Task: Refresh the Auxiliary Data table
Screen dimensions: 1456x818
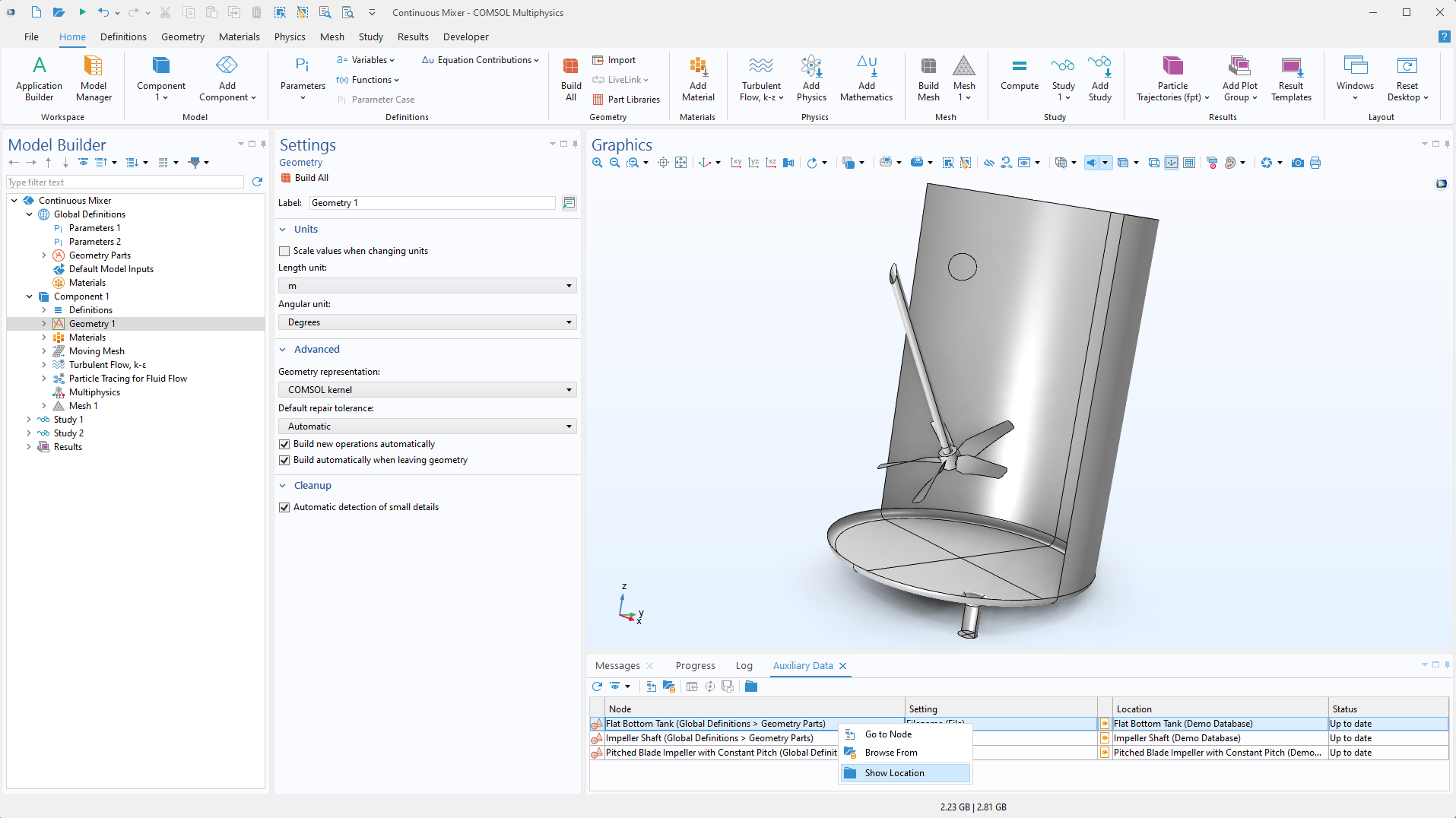Action: [597, 686]
